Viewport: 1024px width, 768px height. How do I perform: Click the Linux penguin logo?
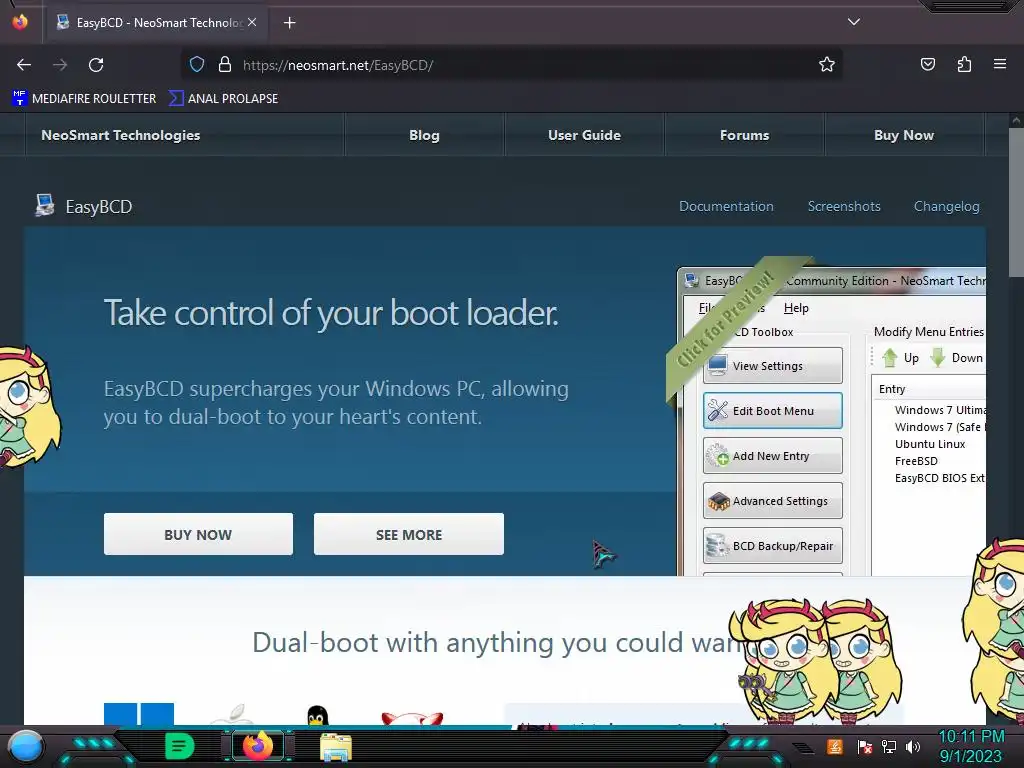(x=317, y=715)
